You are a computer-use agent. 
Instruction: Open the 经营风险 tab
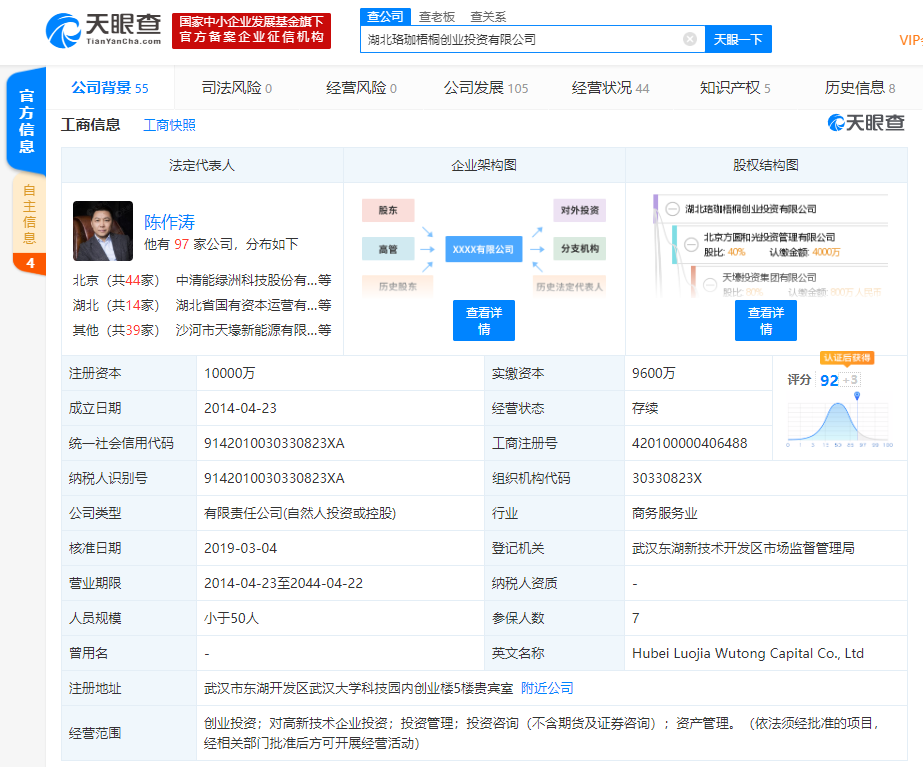(361, 88)
